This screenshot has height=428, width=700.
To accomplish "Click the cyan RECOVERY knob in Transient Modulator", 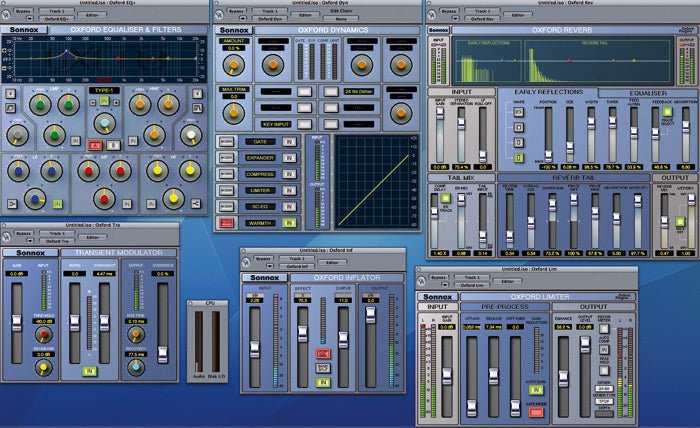I will pyautogui.click(x=136, y=367).
